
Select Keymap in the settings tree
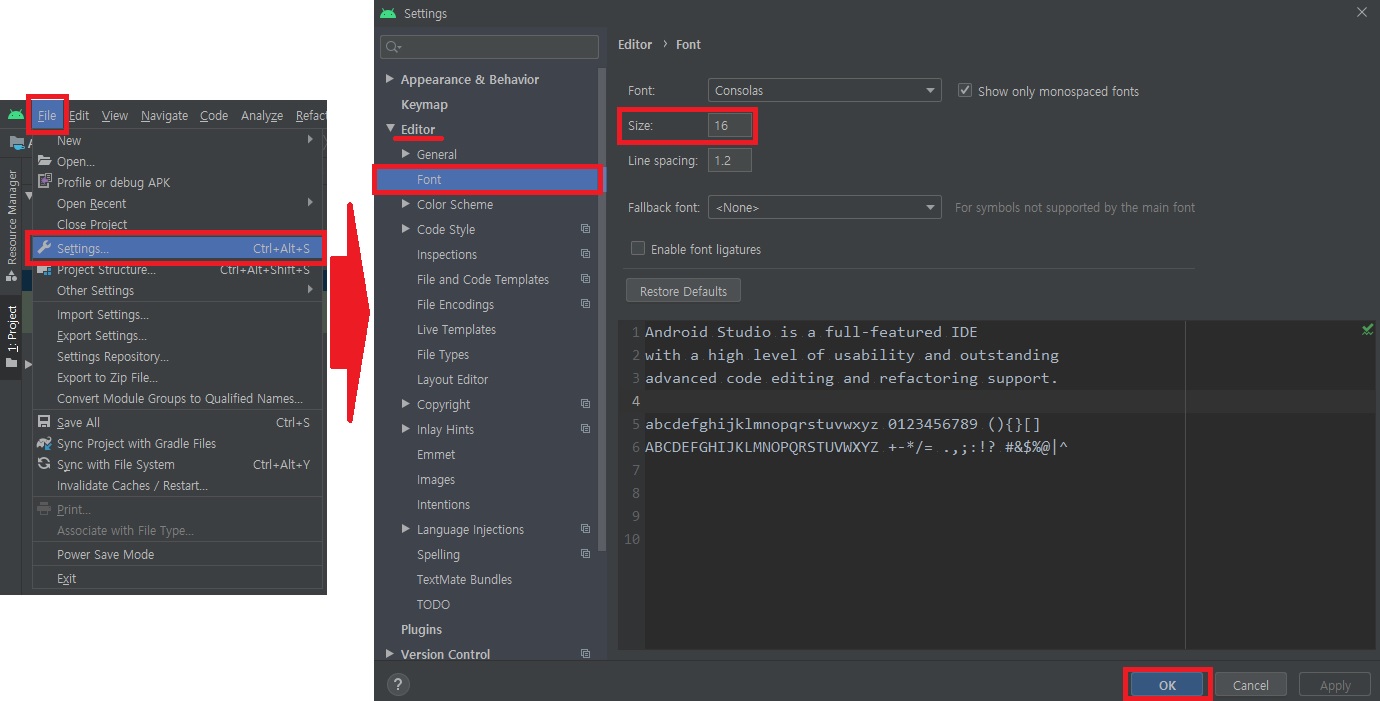click(424, 104)
